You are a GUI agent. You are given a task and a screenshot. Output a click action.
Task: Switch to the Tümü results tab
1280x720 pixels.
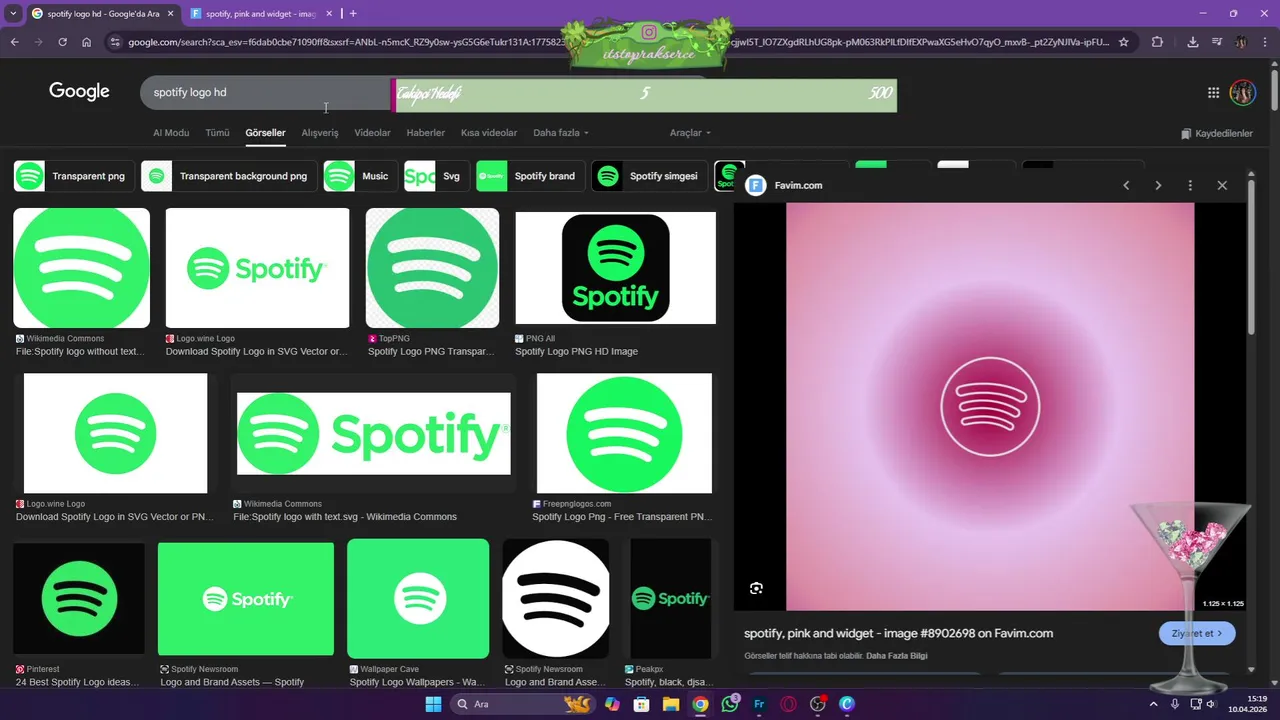tap(217, 132)
